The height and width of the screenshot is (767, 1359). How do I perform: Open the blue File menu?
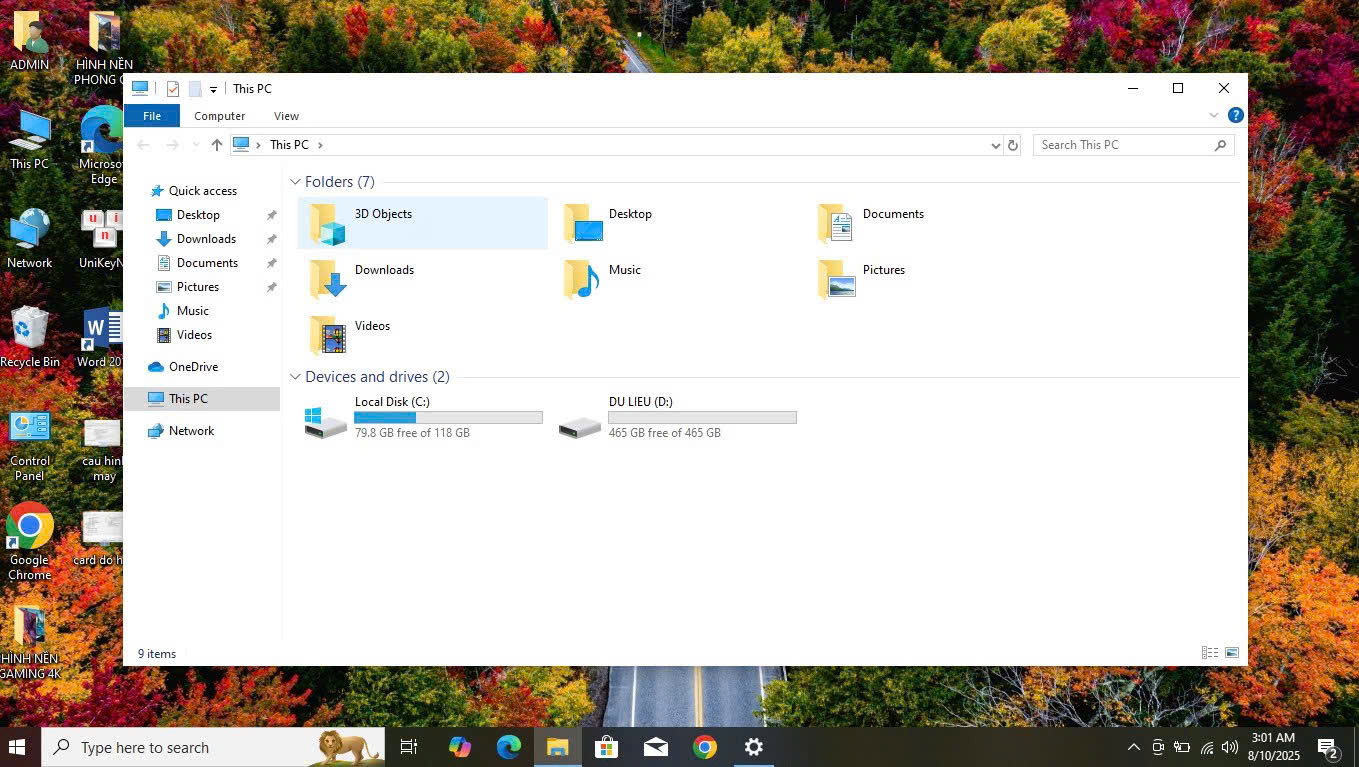click(152, 116)
